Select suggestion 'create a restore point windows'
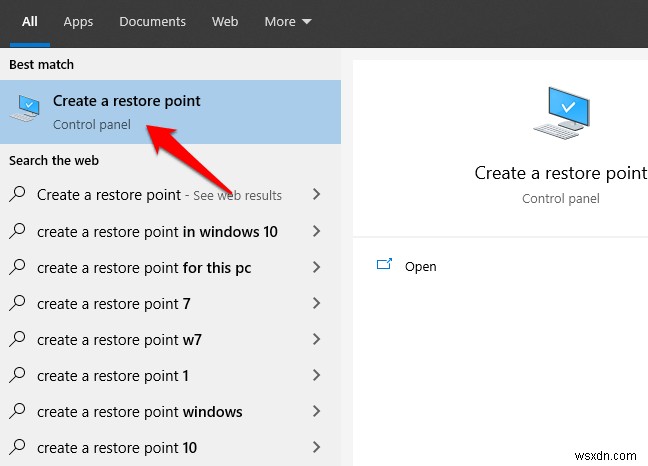This screenshot has width=648, height=466. (x=170, y=411)
